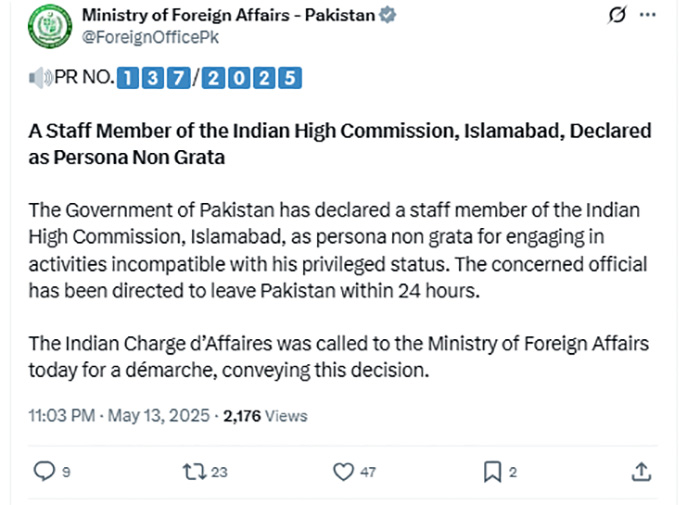
Task: Open the share upload icon
Action: [x=642, y=471]
